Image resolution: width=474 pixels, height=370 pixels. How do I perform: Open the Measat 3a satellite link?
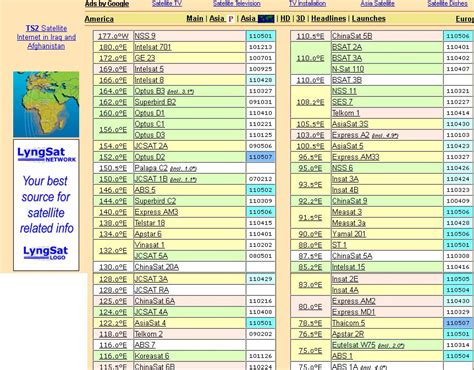pos(349,223)
